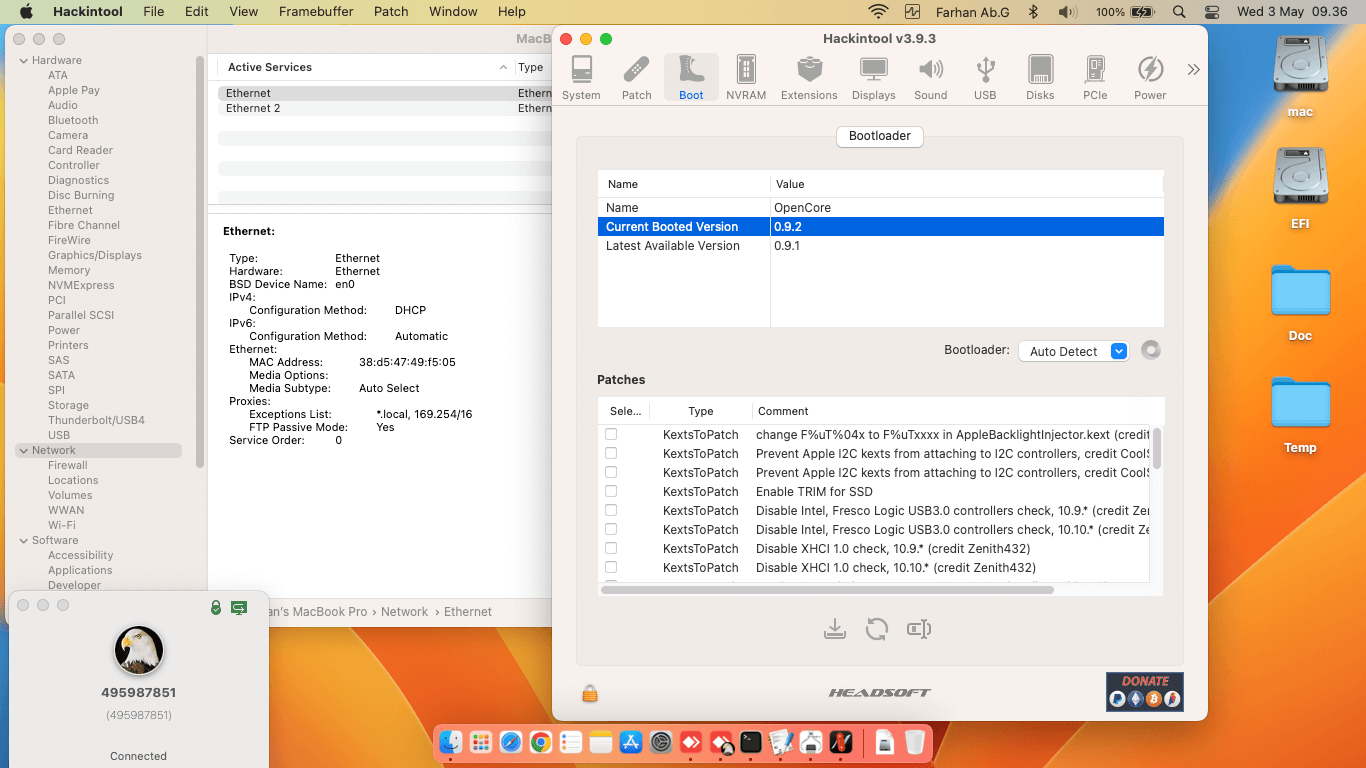Select the Boot toolbar icon

click(x=691, y=77)
